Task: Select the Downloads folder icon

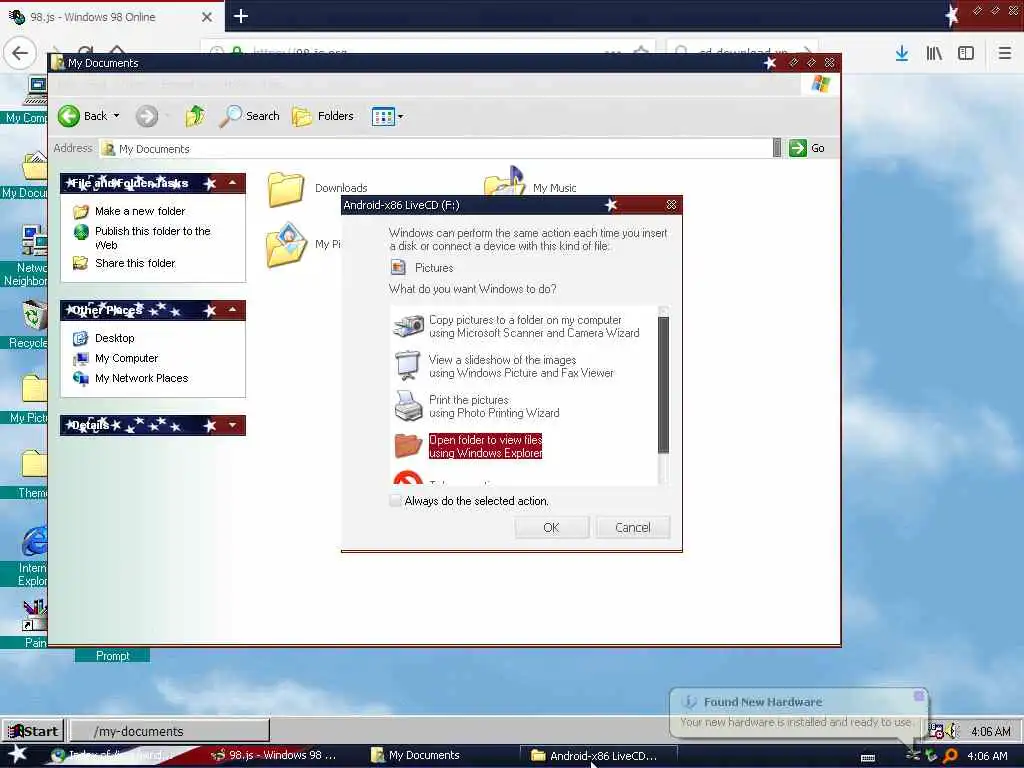Action: click(x=285, y=189)
